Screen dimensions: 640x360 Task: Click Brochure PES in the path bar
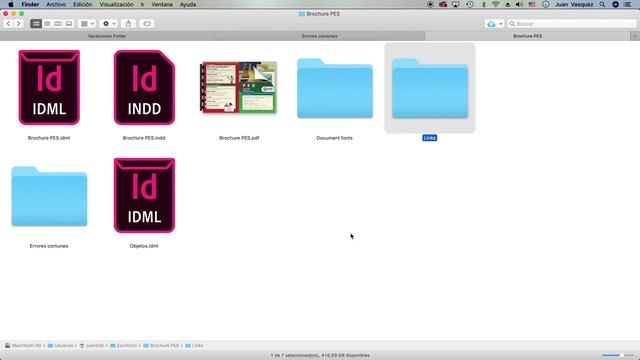click(161, 345)
